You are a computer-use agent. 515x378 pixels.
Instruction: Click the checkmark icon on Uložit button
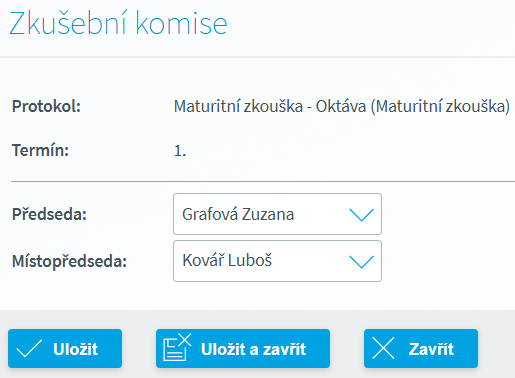29,349
